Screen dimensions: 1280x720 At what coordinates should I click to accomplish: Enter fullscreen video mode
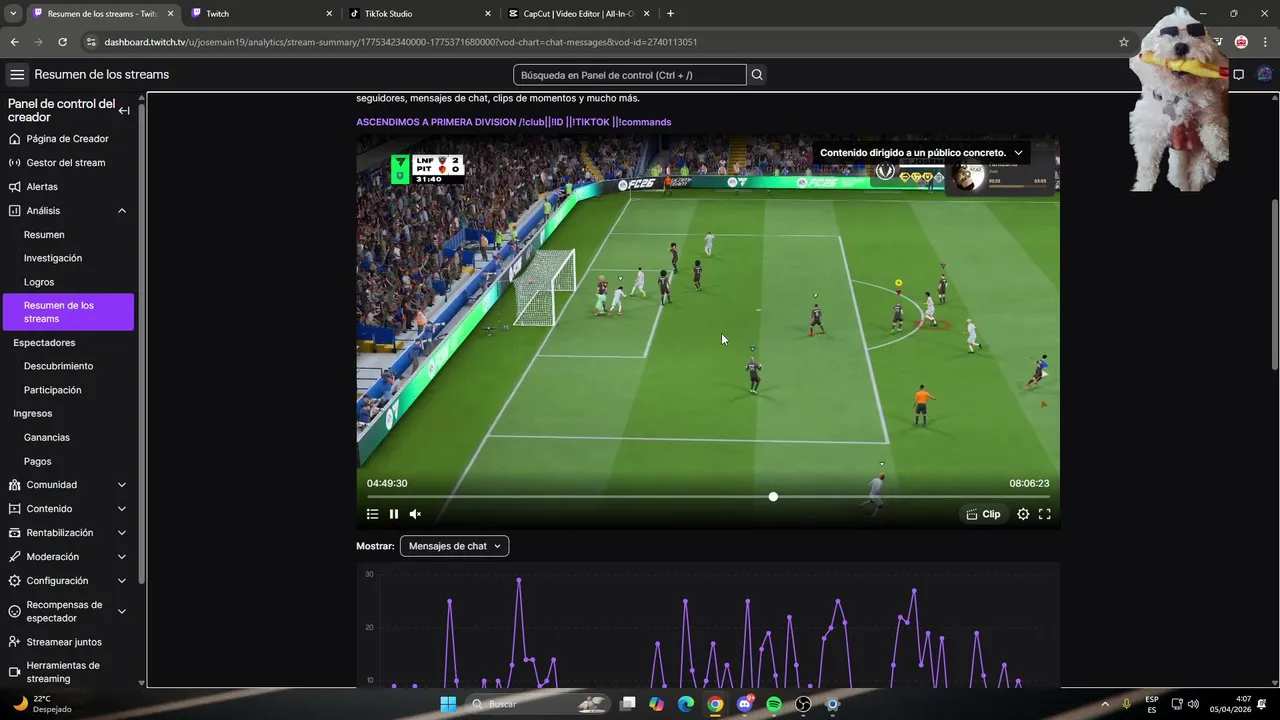[x=1044, y=514]
